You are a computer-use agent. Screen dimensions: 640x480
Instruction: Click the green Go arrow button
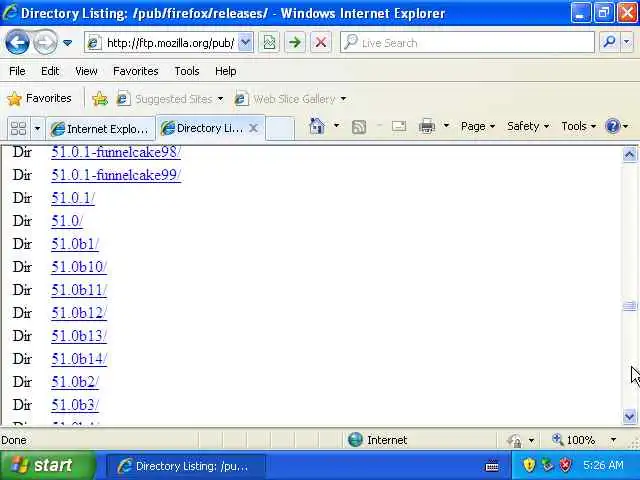coord(295,42)
